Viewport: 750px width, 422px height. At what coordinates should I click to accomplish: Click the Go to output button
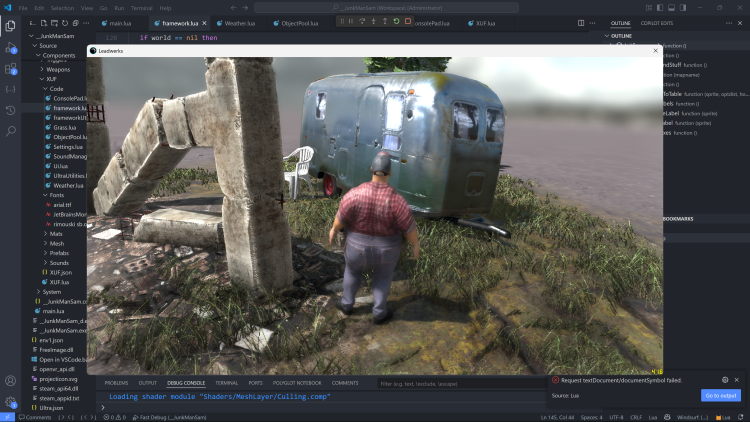tap(720, 396)
